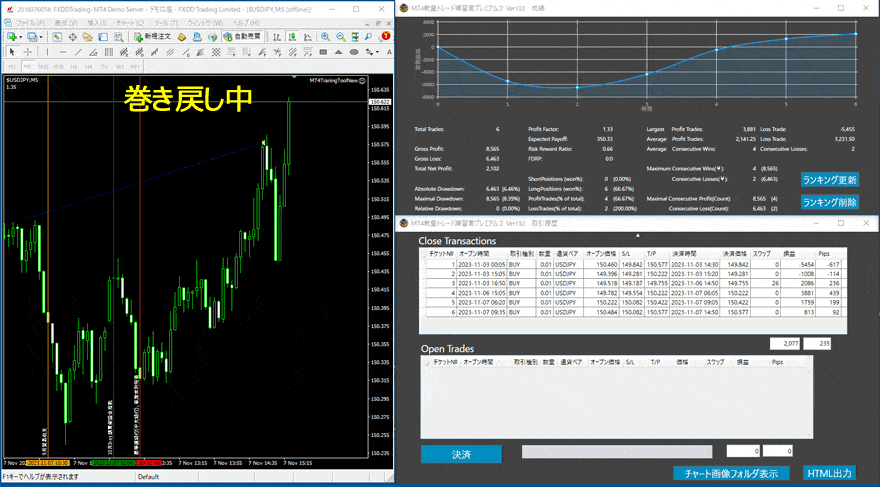Image resolution: width=880 pixels, height=487 pixels.
Task: Open the チャート (Chart) menu
Action: click(x=127, y=21)
